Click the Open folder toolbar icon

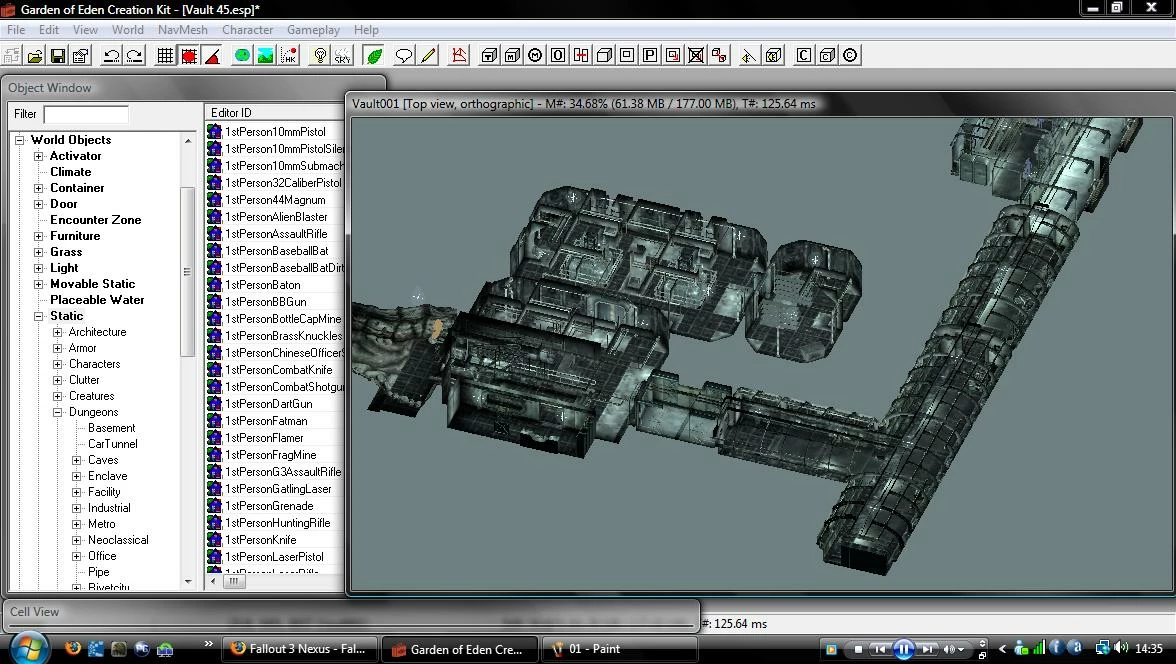click(x=34, y=56)
